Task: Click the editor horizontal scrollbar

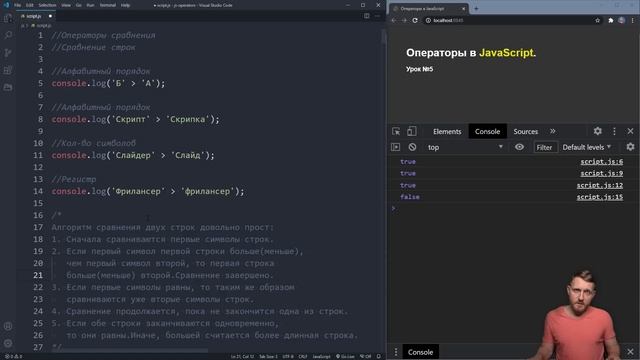Action: [130, 350]
